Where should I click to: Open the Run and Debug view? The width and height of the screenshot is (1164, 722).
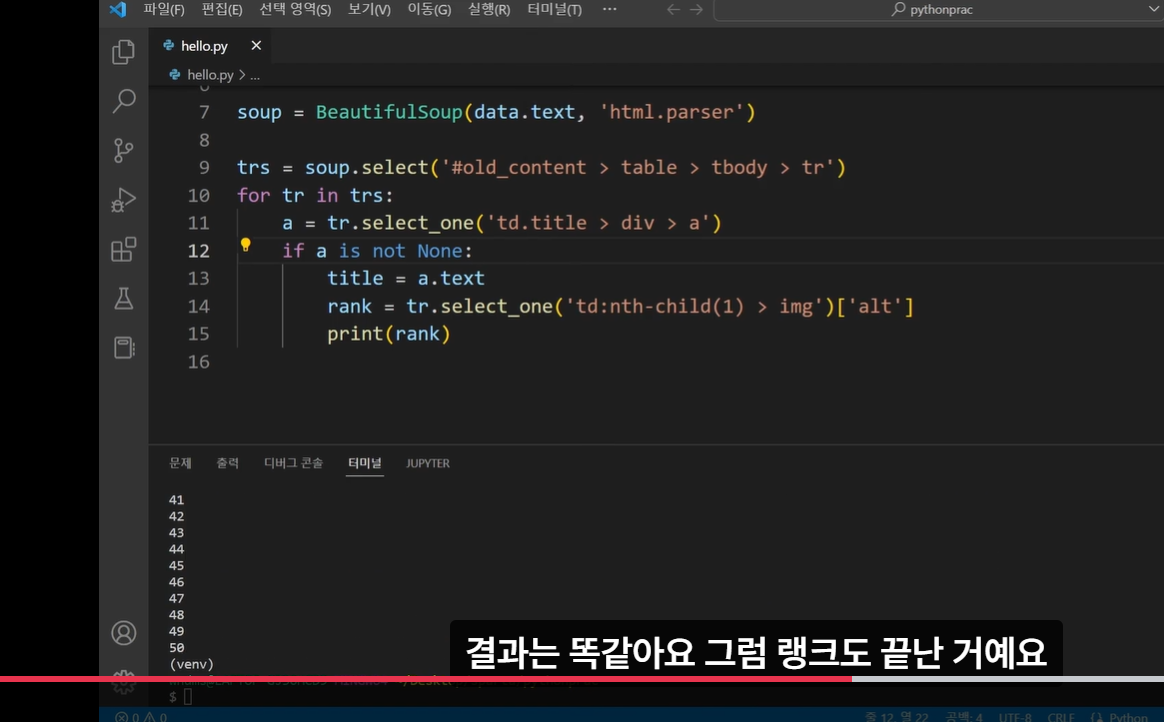tap(123, 200)
